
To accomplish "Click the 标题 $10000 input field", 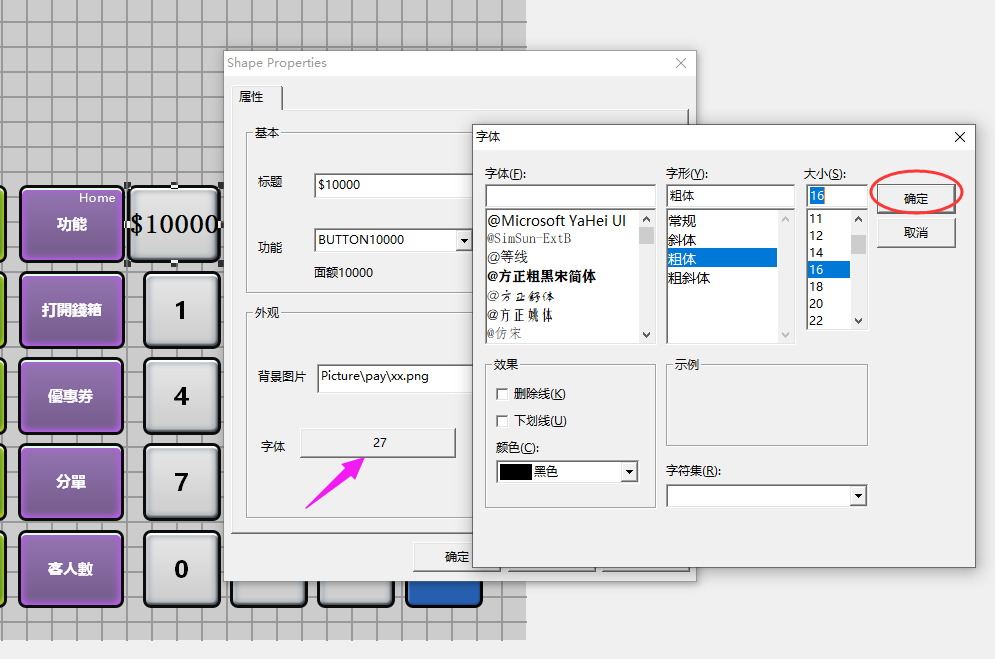I will click(393, 185).
